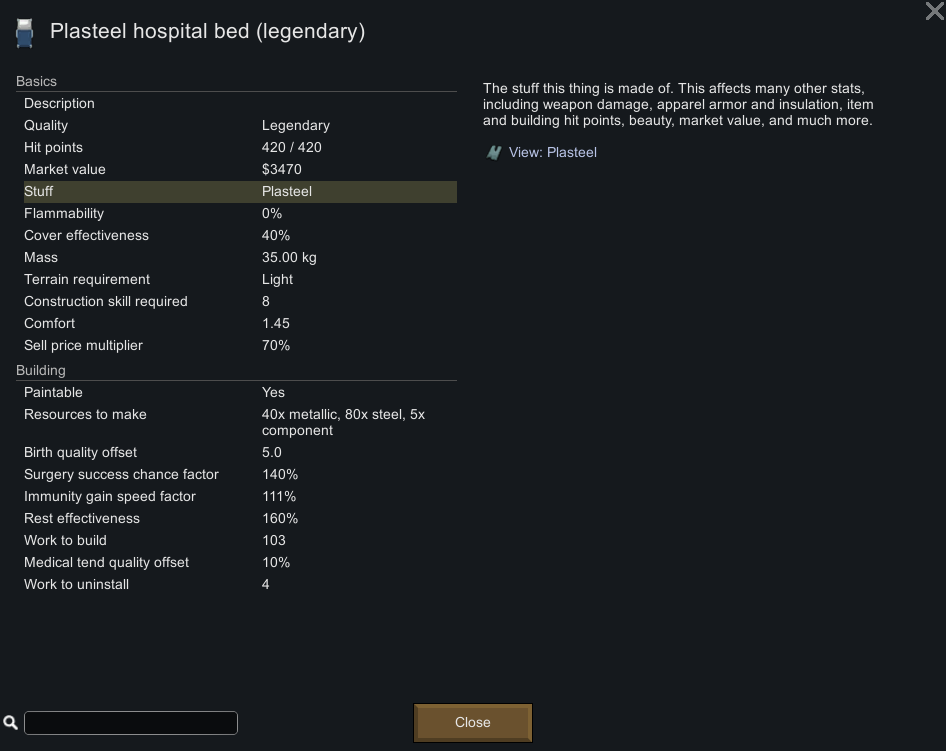Select the Comfort stat row
The image size is (946, 751).
tap(238, 324)
